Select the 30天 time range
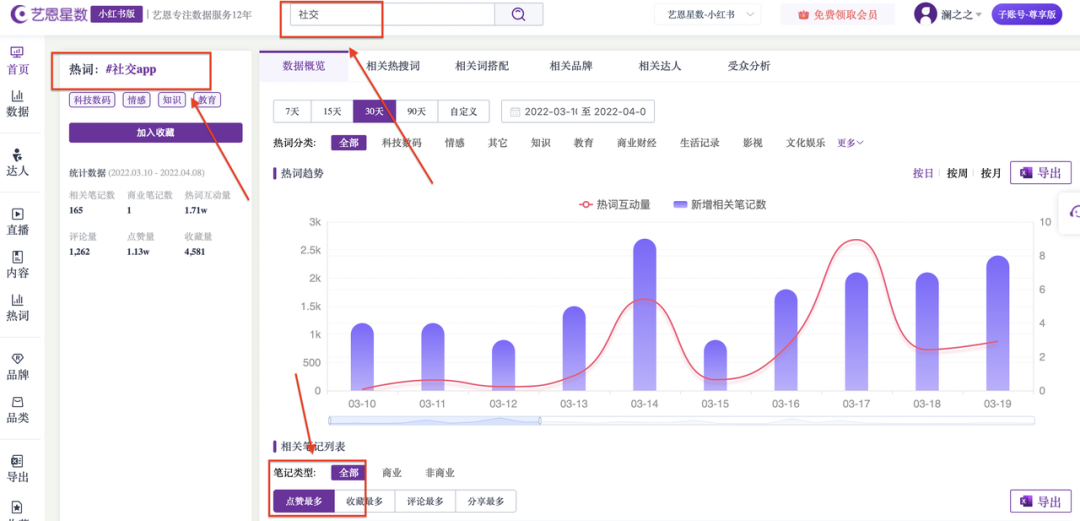Image resolution: width=1080 pixels, height=521 pixels. tap(374, 111)
